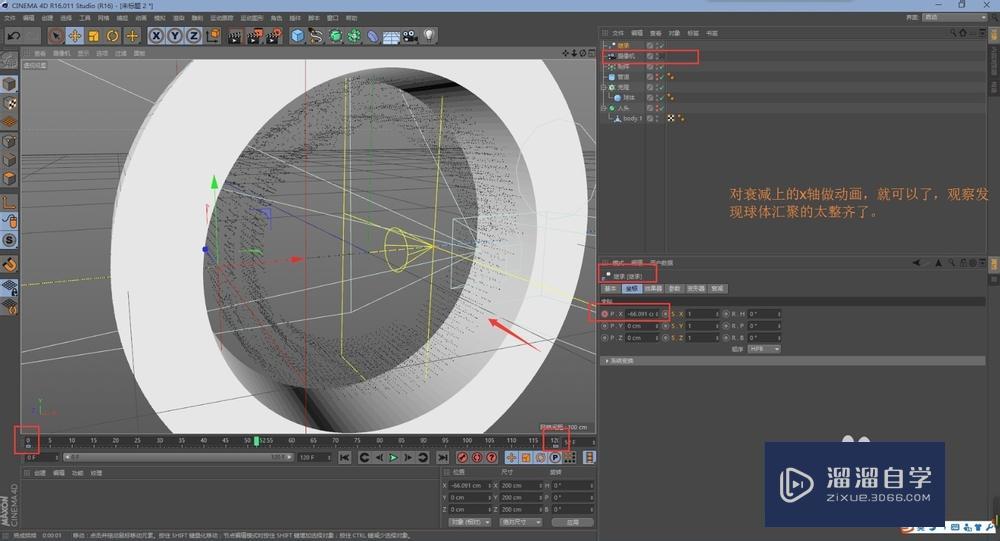Open the 绝对尺寸 size dropdown

coord(520,522)
